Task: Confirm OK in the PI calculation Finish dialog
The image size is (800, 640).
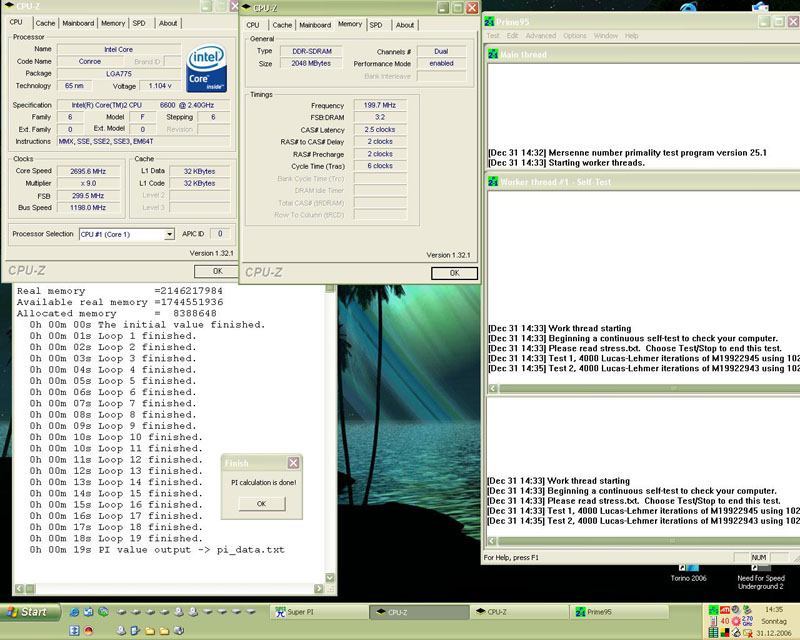Action: click(262, 503)
